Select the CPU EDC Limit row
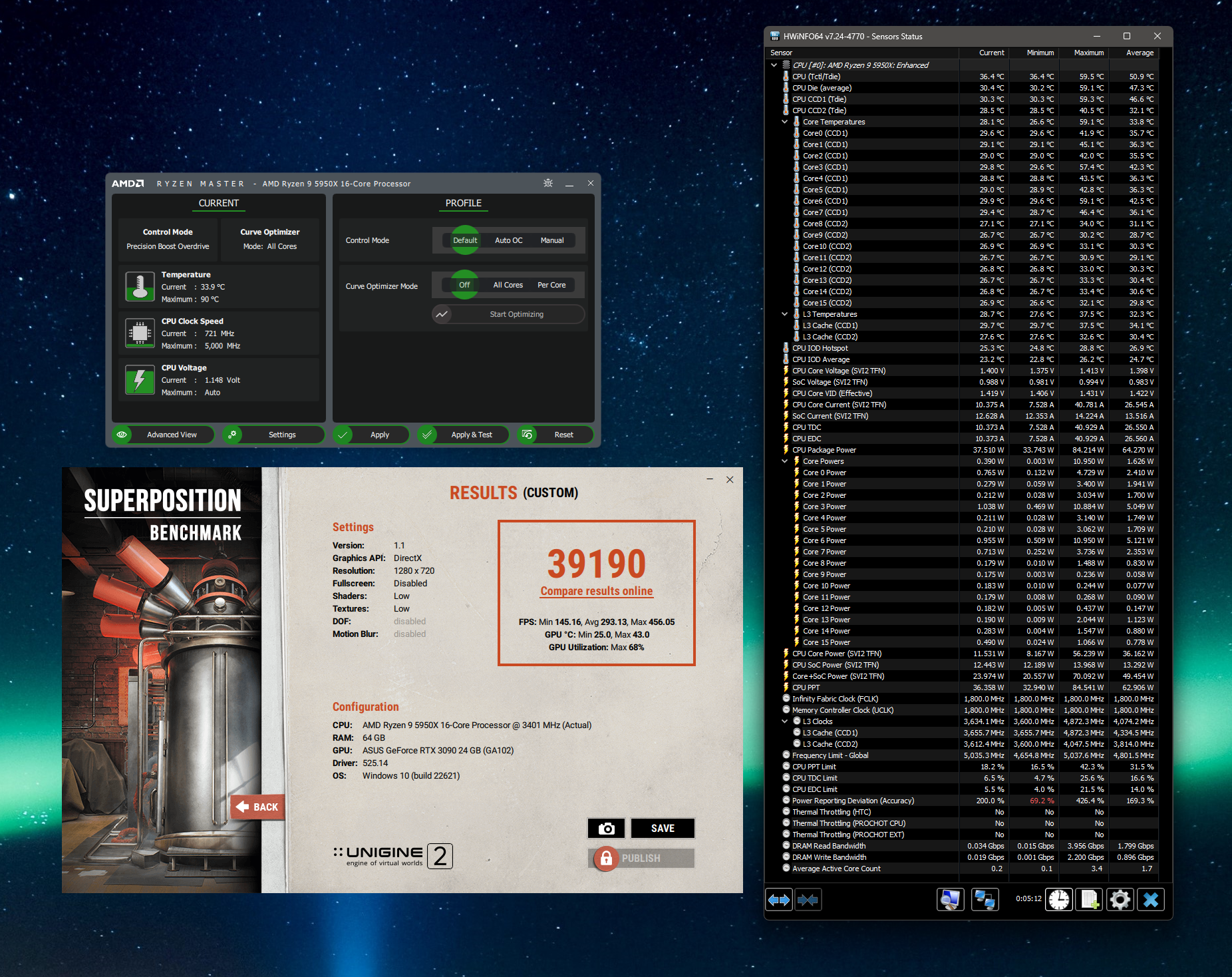The image size is (1232, 977). pyautogui.click(x=962, y=789)
